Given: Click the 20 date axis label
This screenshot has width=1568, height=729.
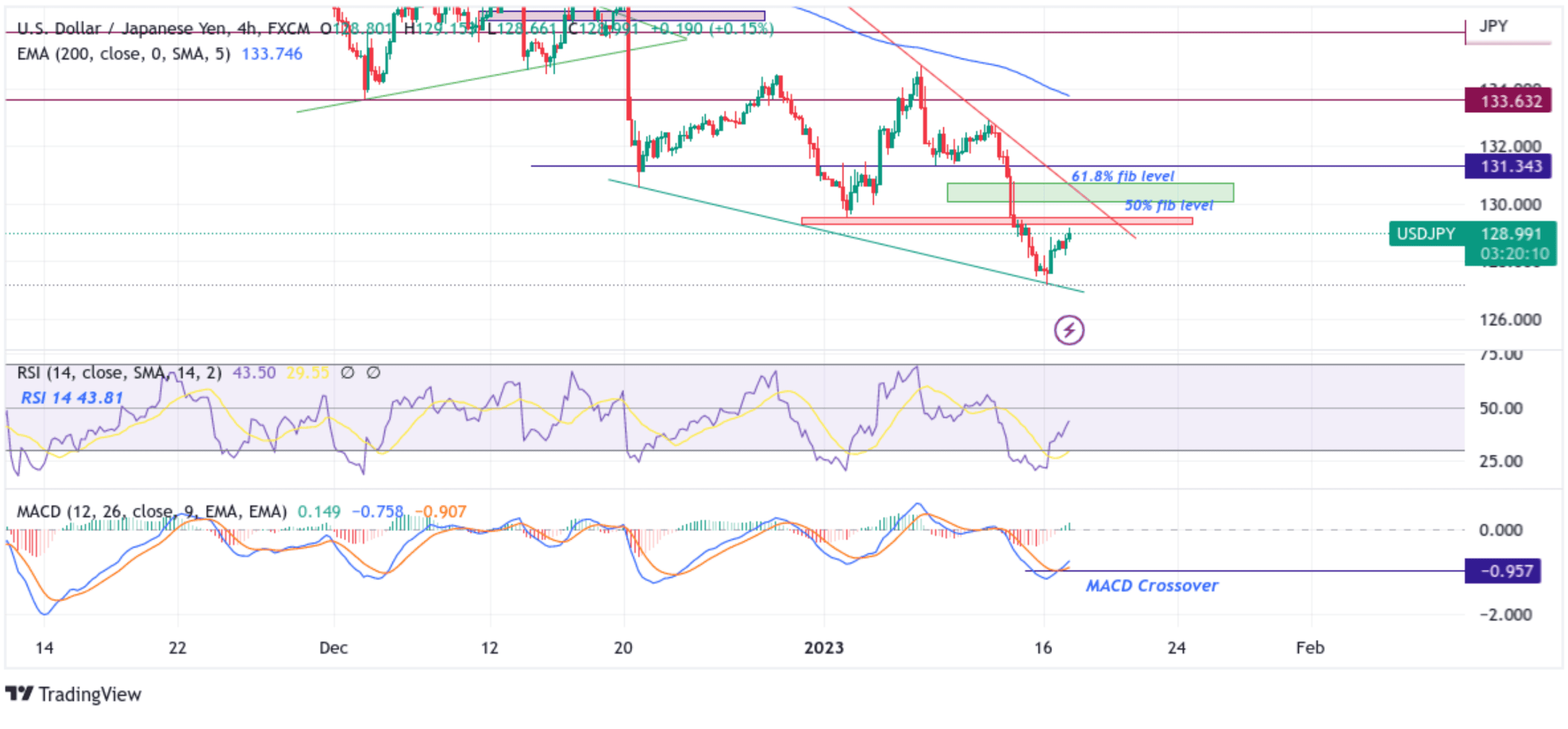Looking at the screenshot, I should pos(623,647).
